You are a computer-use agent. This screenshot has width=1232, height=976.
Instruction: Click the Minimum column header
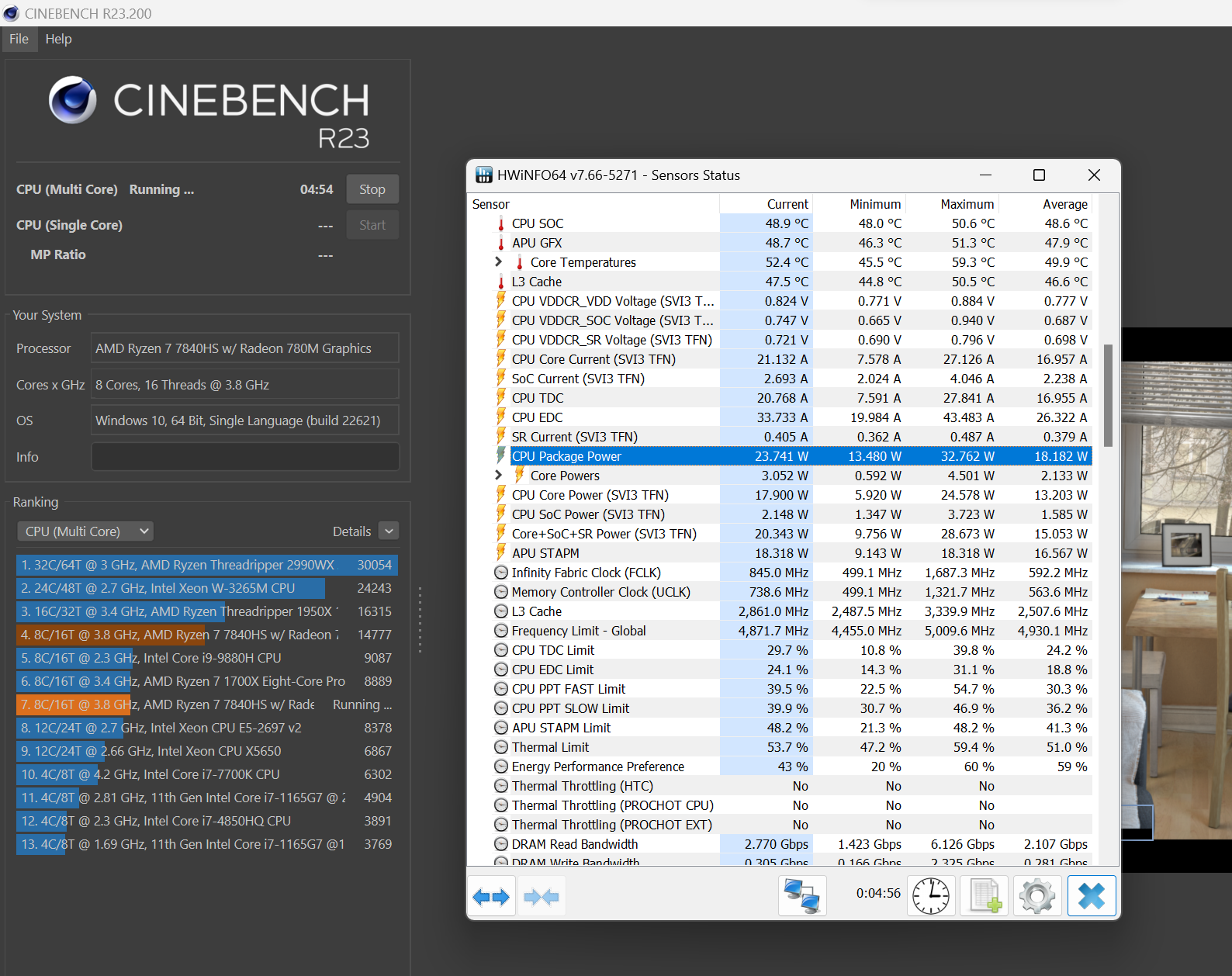pos(860,204)
